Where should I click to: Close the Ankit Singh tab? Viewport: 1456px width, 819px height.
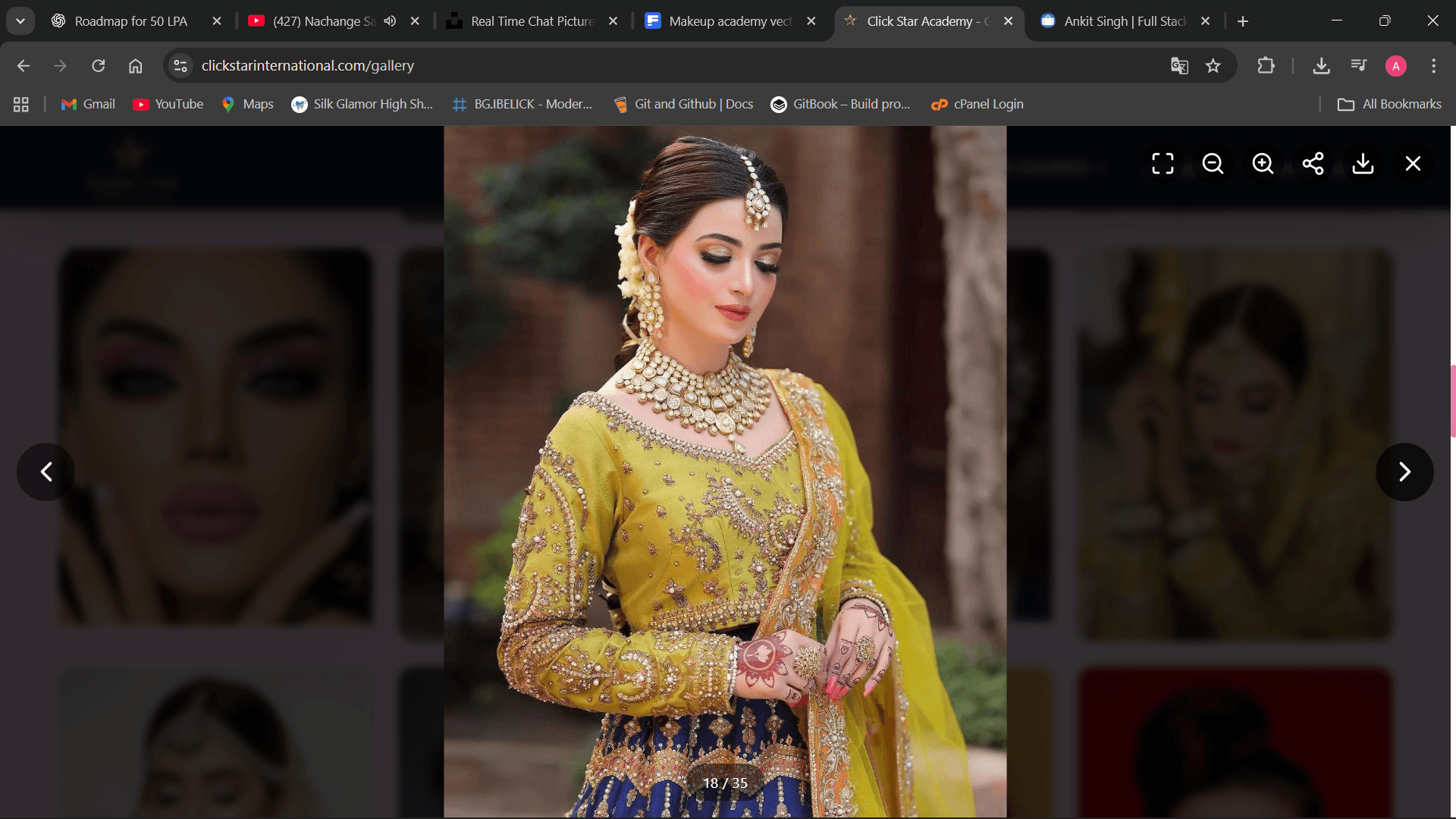pyautogui.click(x=1206, y=21)
